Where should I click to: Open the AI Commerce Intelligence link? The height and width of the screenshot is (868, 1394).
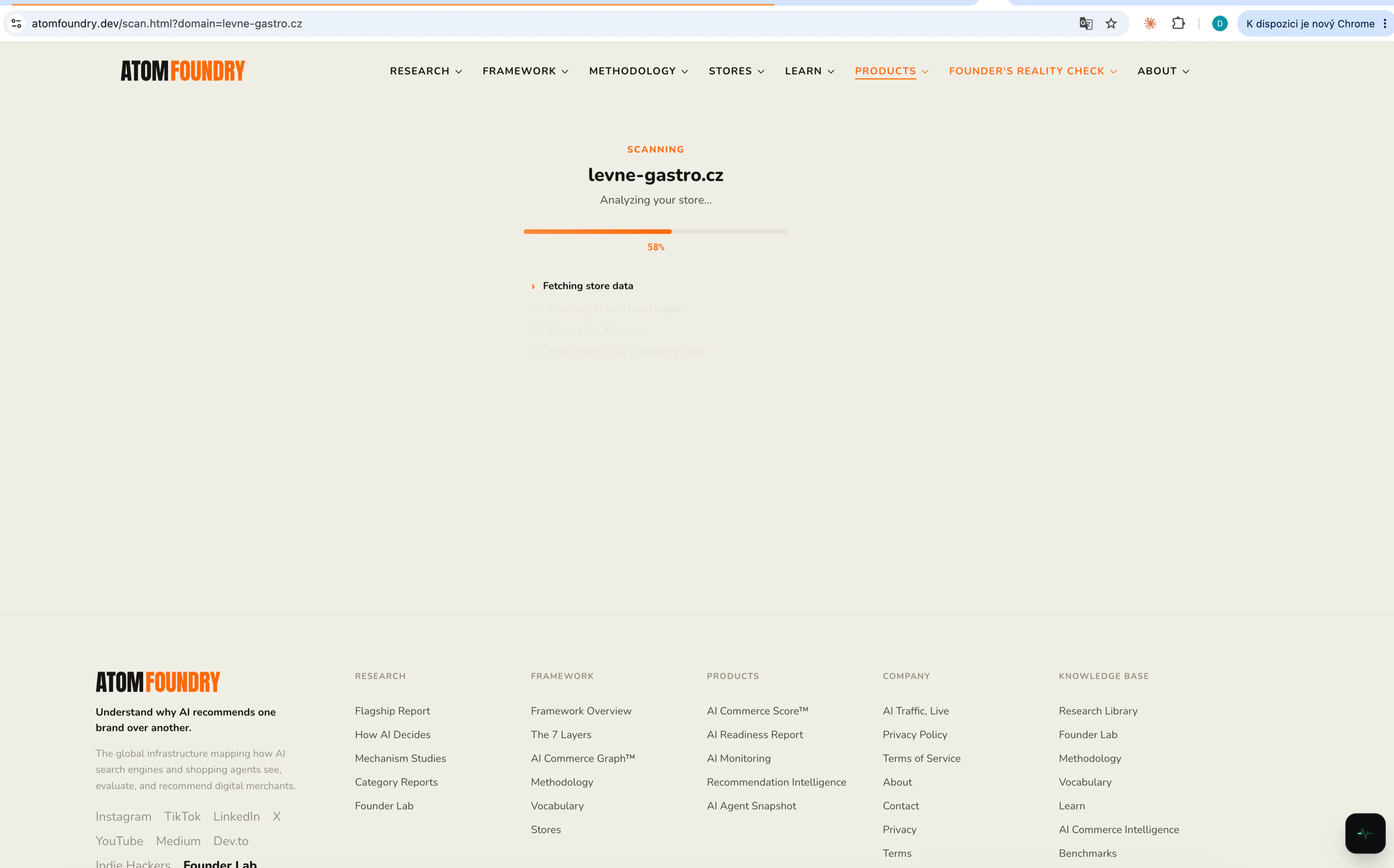pos(1119,829)
